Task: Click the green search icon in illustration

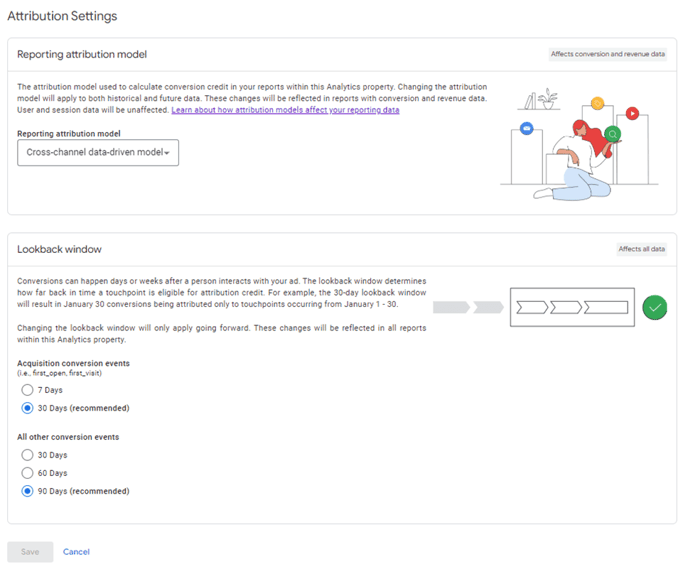Action: 613,134
